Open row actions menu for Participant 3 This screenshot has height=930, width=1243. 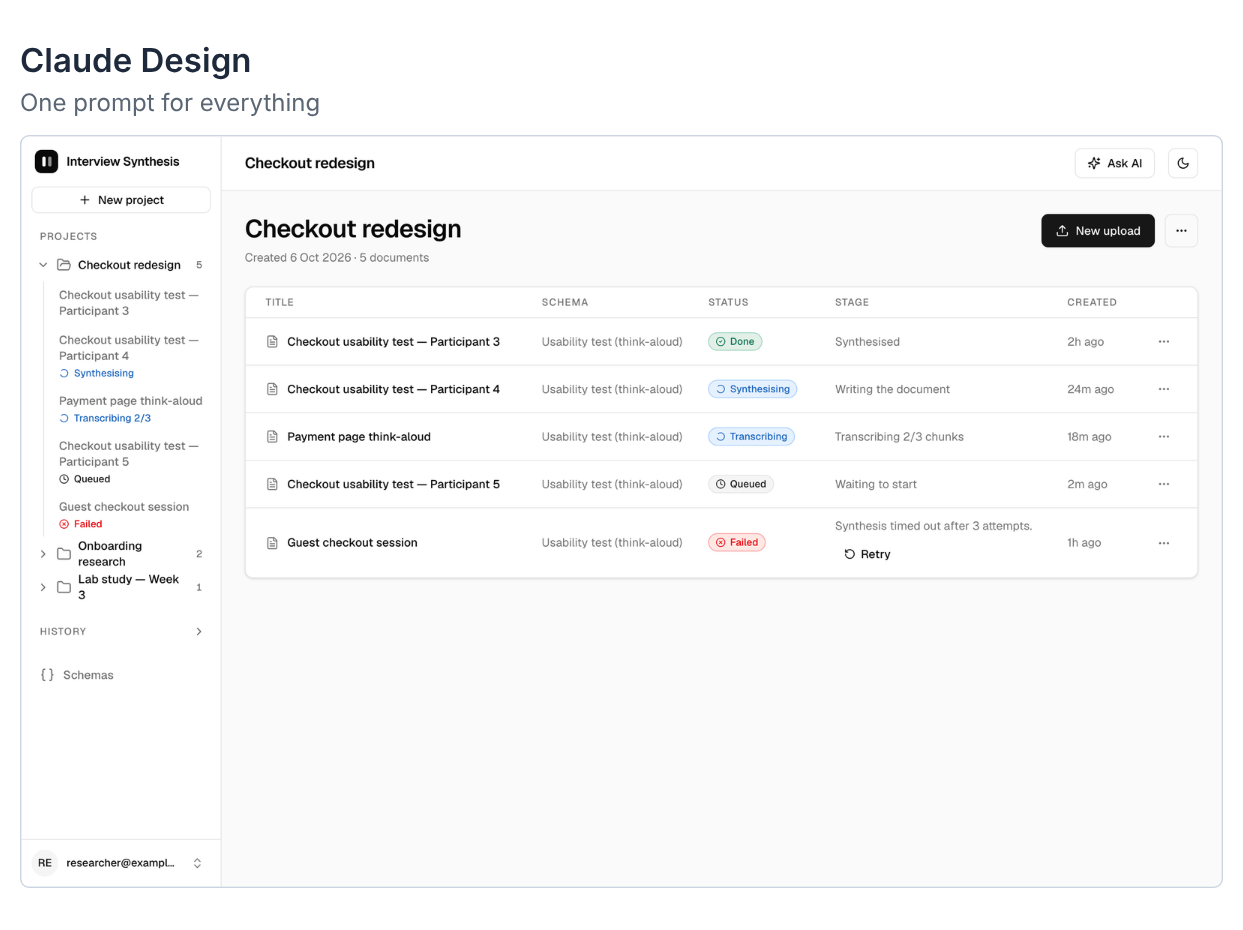click(1164, 342)
